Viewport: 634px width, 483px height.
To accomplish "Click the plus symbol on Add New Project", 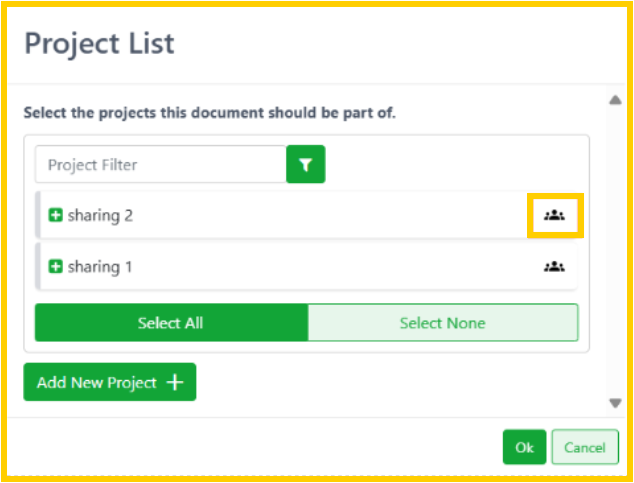I will pos(175,382).
